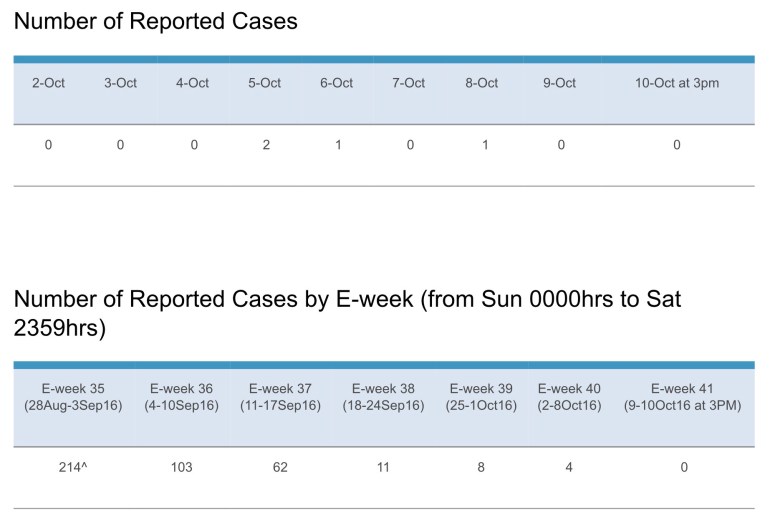Select the 103 value for E-week 36
Viewport: 770px width, 517px height.
coord(181,467)
